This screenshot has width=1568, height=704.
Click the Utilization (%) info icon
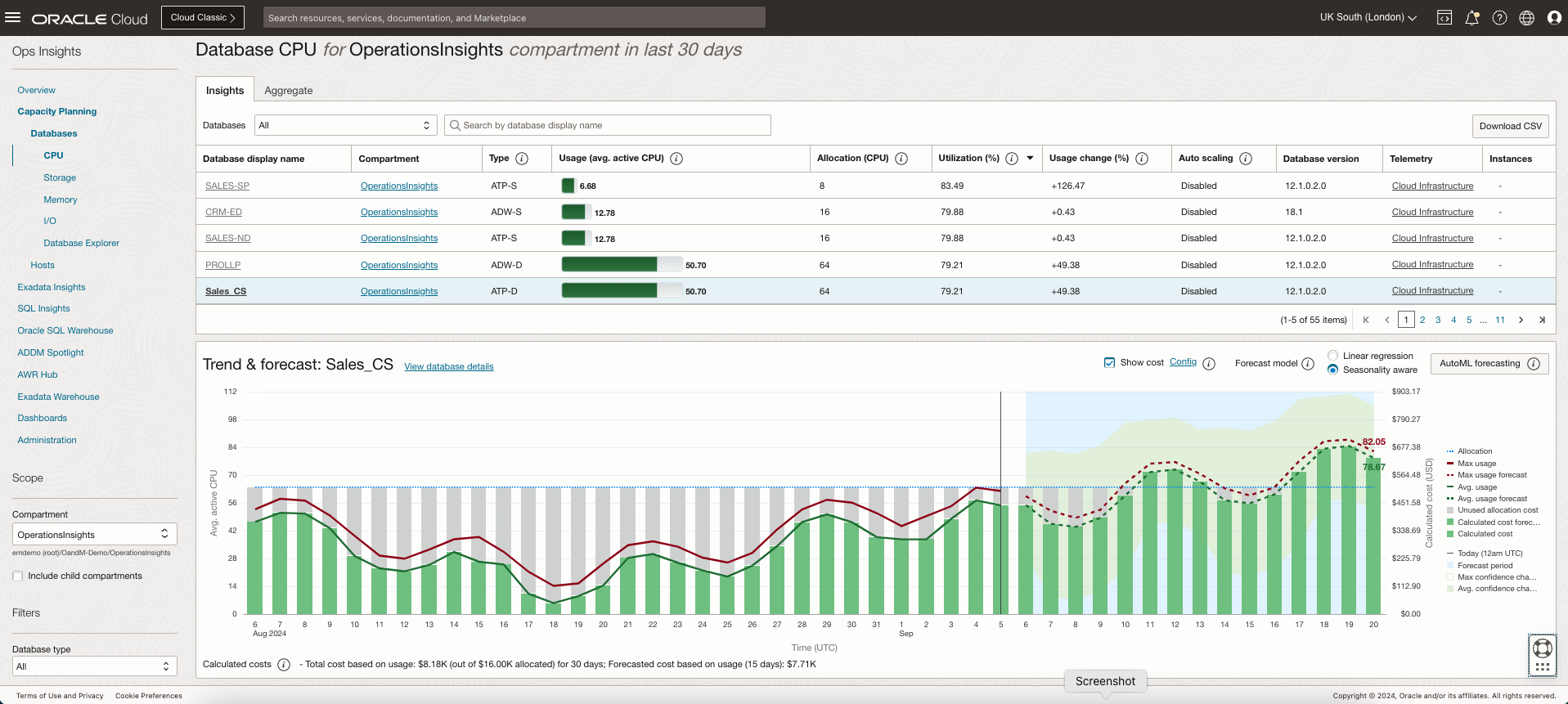pos(1012,159)
